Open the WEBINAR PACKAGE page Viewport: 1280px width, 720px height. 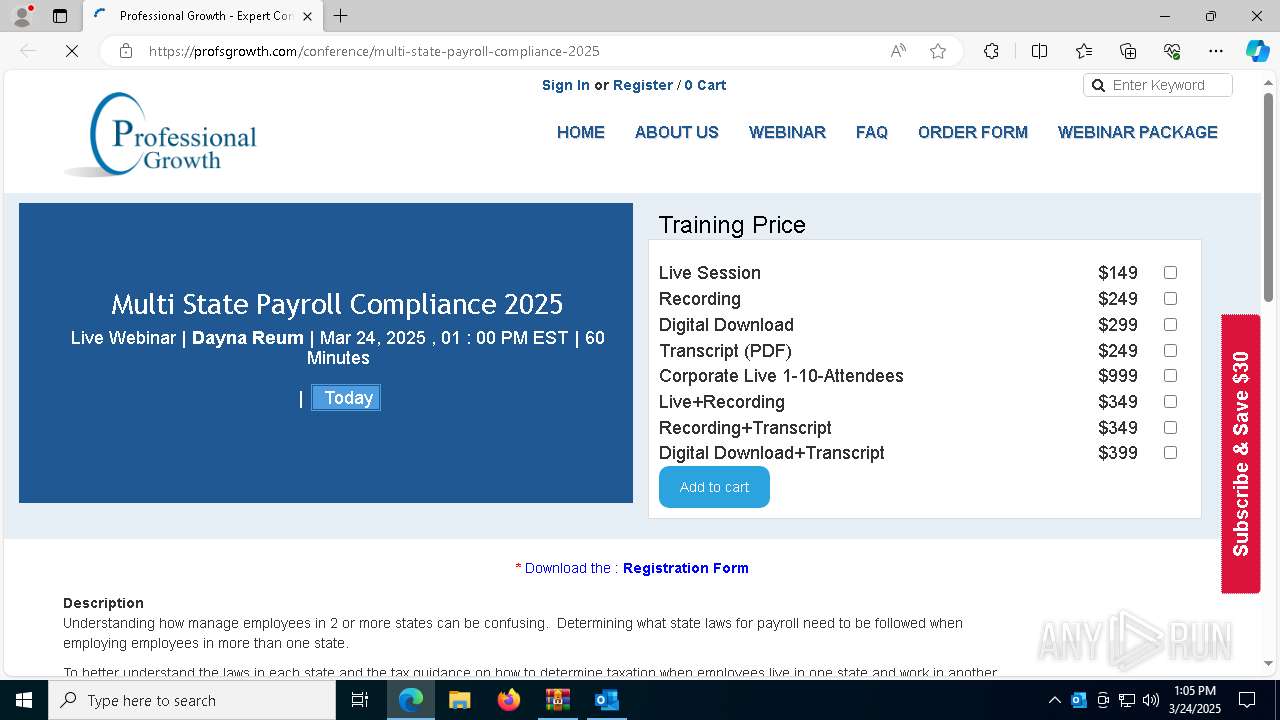1138,132
